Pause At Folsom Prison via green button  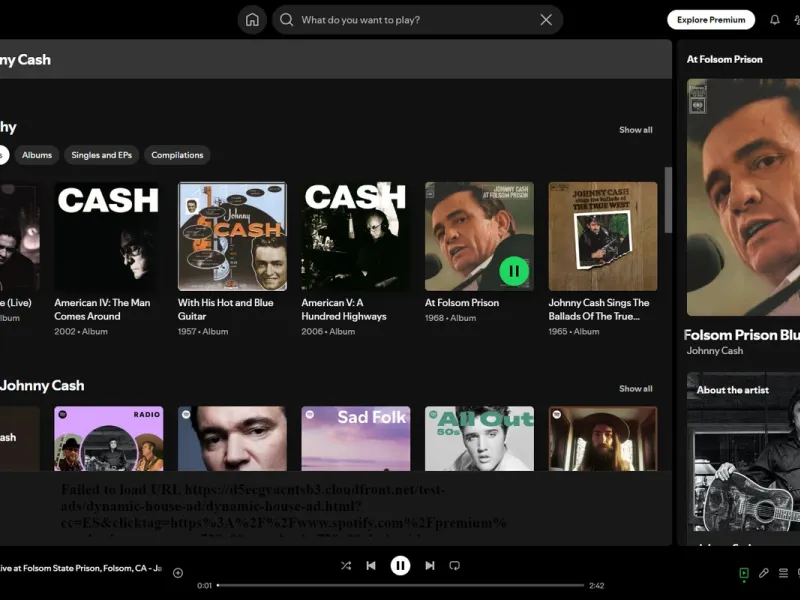(x=514, y=271)
